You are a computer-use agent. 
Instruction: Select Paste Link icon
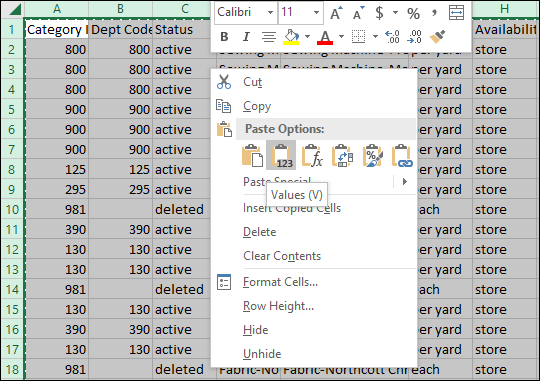(x=402, y=155)
